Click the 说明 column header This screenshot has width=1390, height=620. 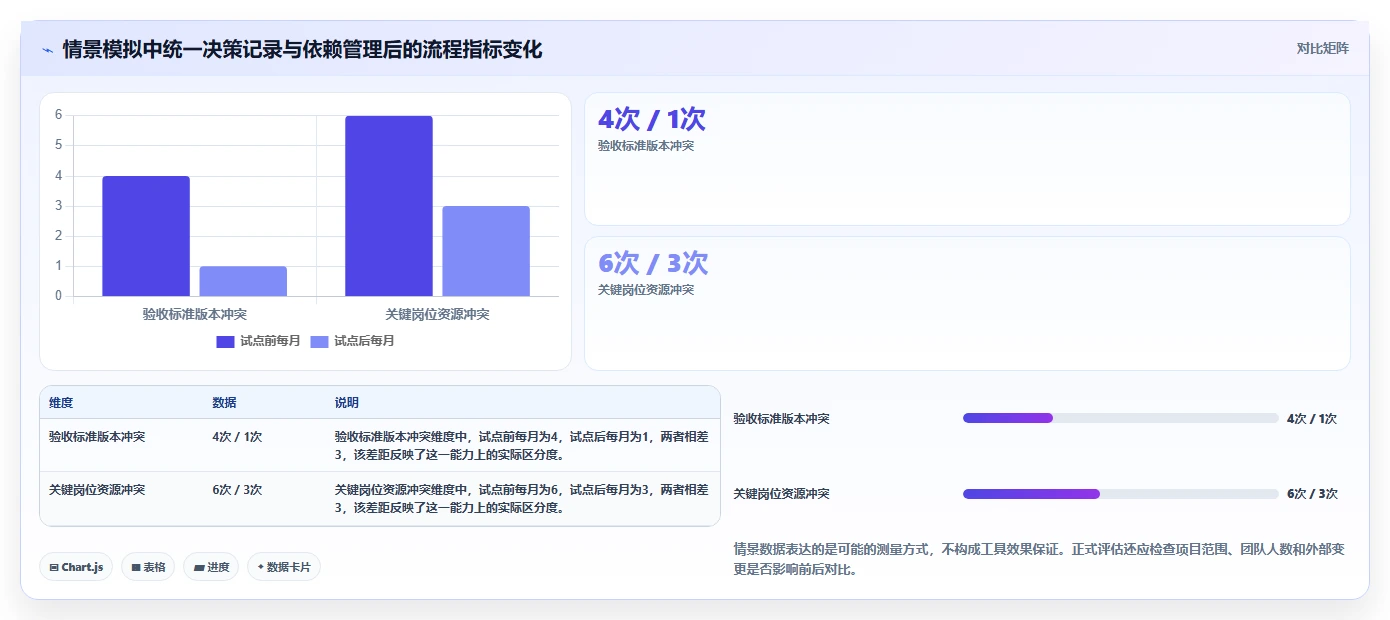tap(347, 403)
